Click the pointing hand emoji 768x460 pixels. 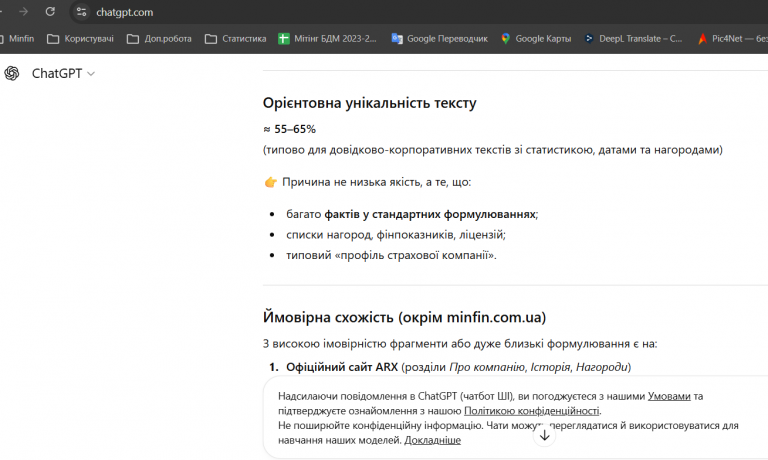[270, 182]
